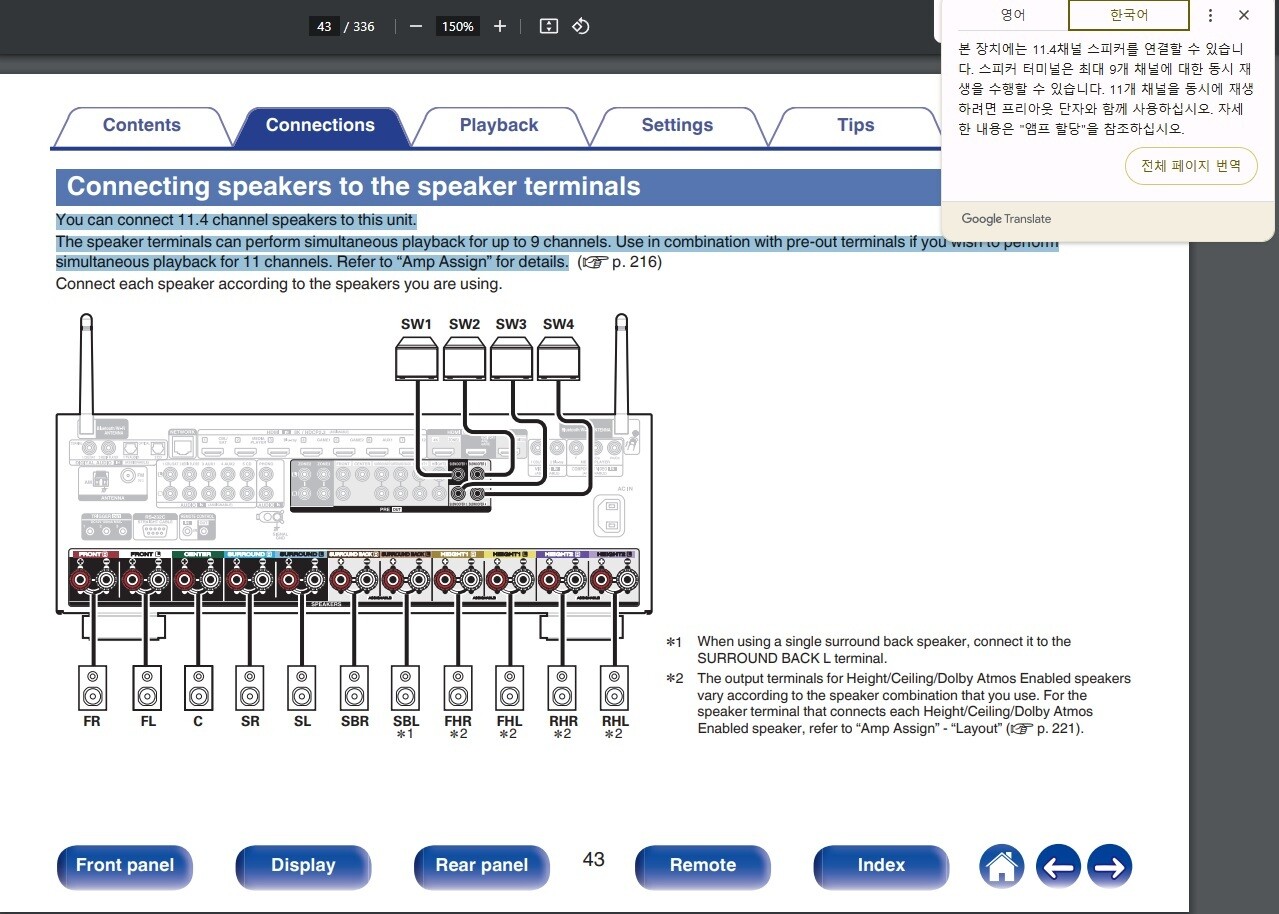
Task: Edit the page number field showing 43
Action: (x=324, y=26)
